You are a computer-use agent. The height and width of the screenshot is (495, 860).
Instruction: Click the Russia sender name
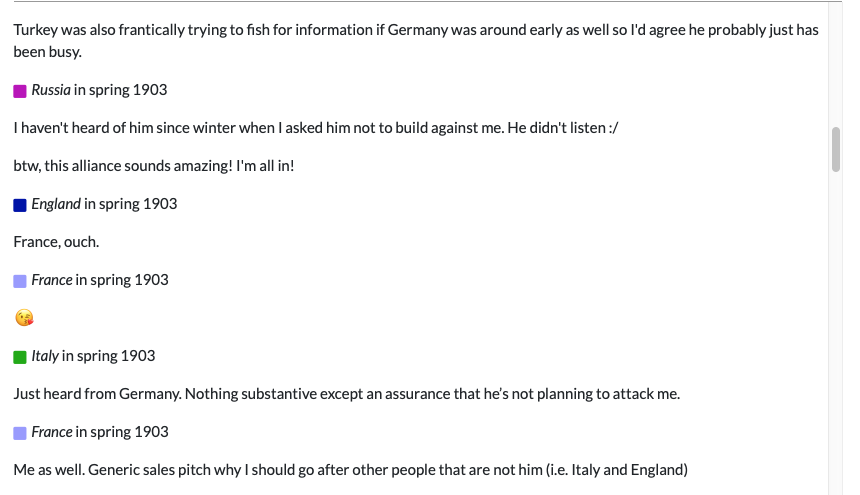[x=50, y=90]
